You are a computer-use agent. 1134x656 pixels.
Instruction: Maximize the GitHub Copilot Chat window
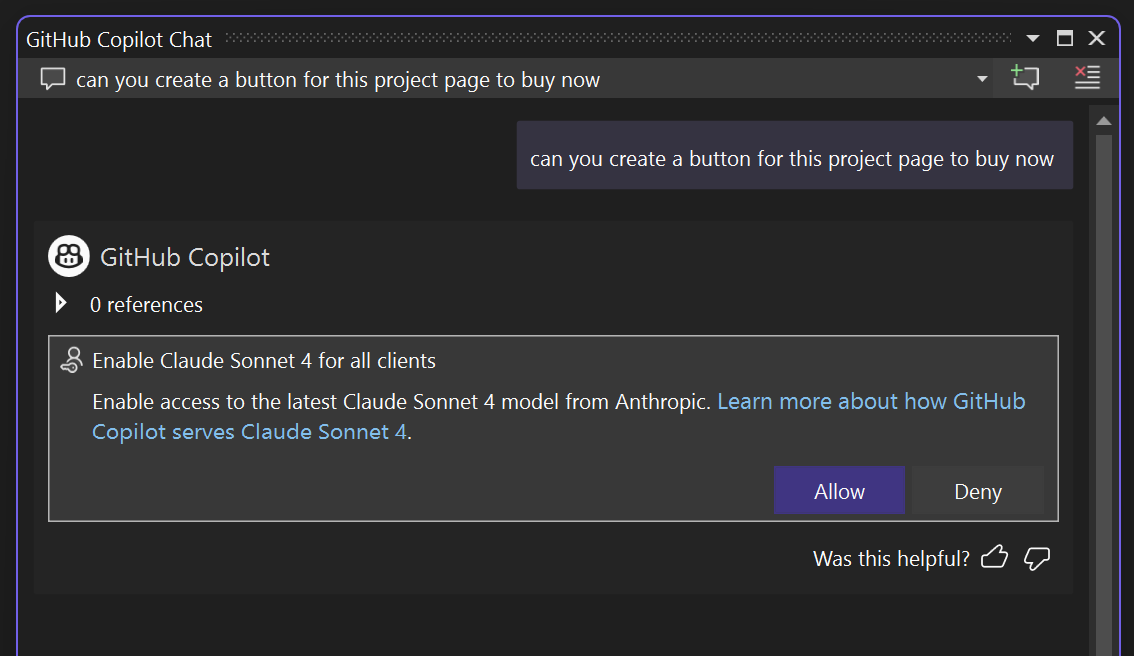(1065, 39)
